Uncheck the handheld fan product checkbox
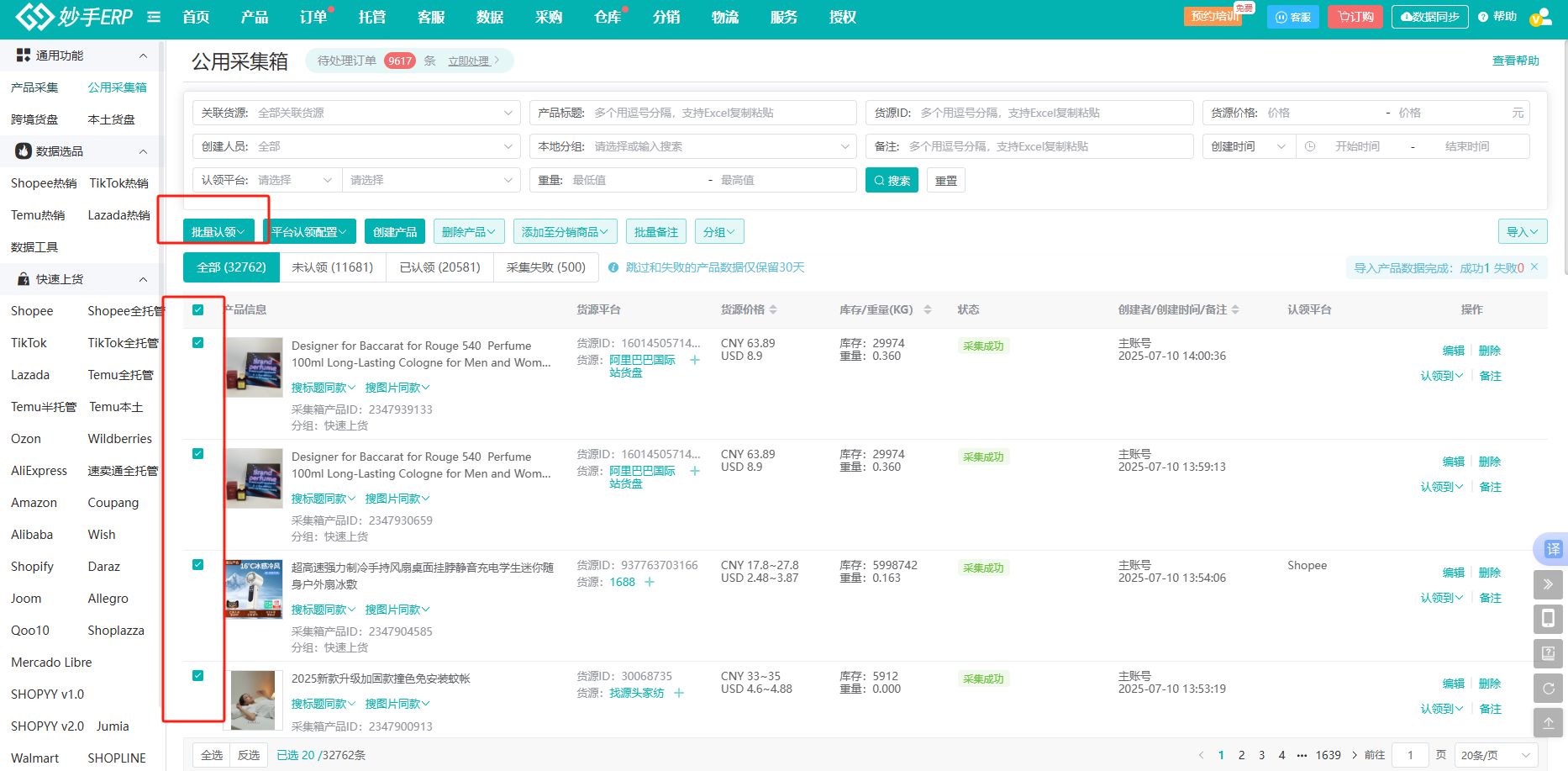The height and width of the screenshot is (771, 1568). click(x=198, y=564)
